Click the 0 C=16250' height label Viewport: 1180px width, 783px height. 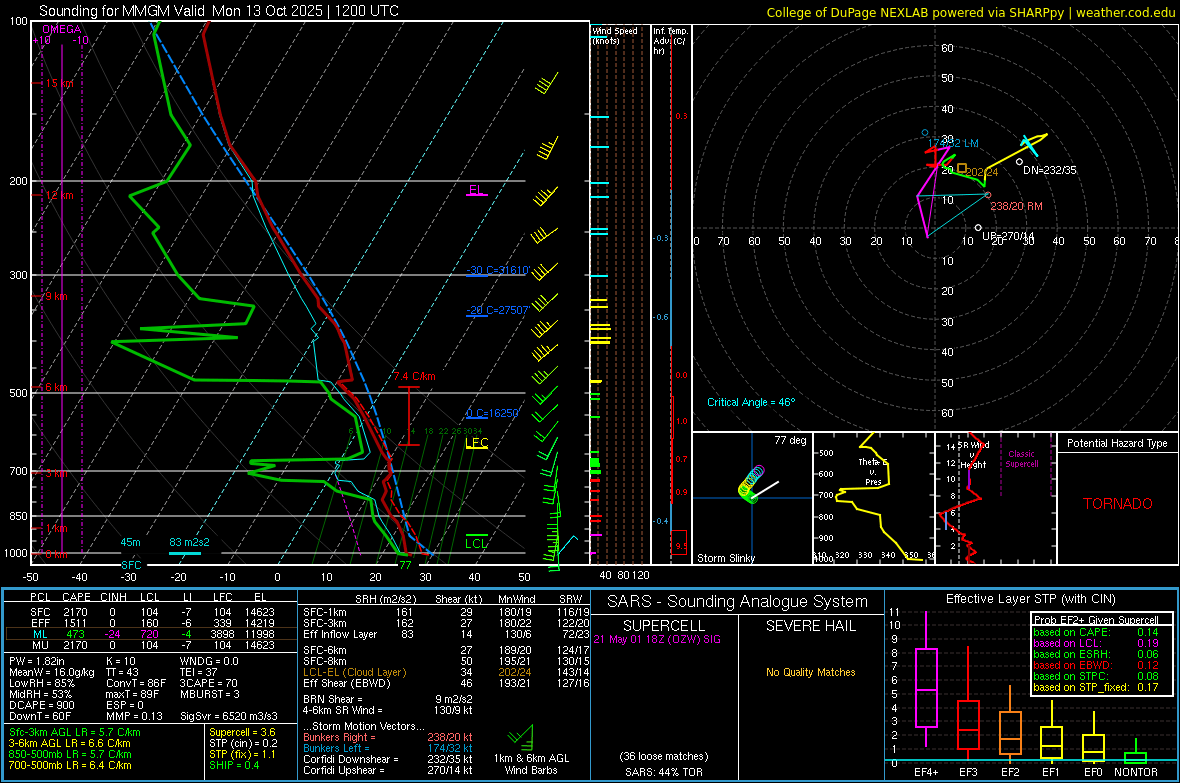tap(493, 413)
